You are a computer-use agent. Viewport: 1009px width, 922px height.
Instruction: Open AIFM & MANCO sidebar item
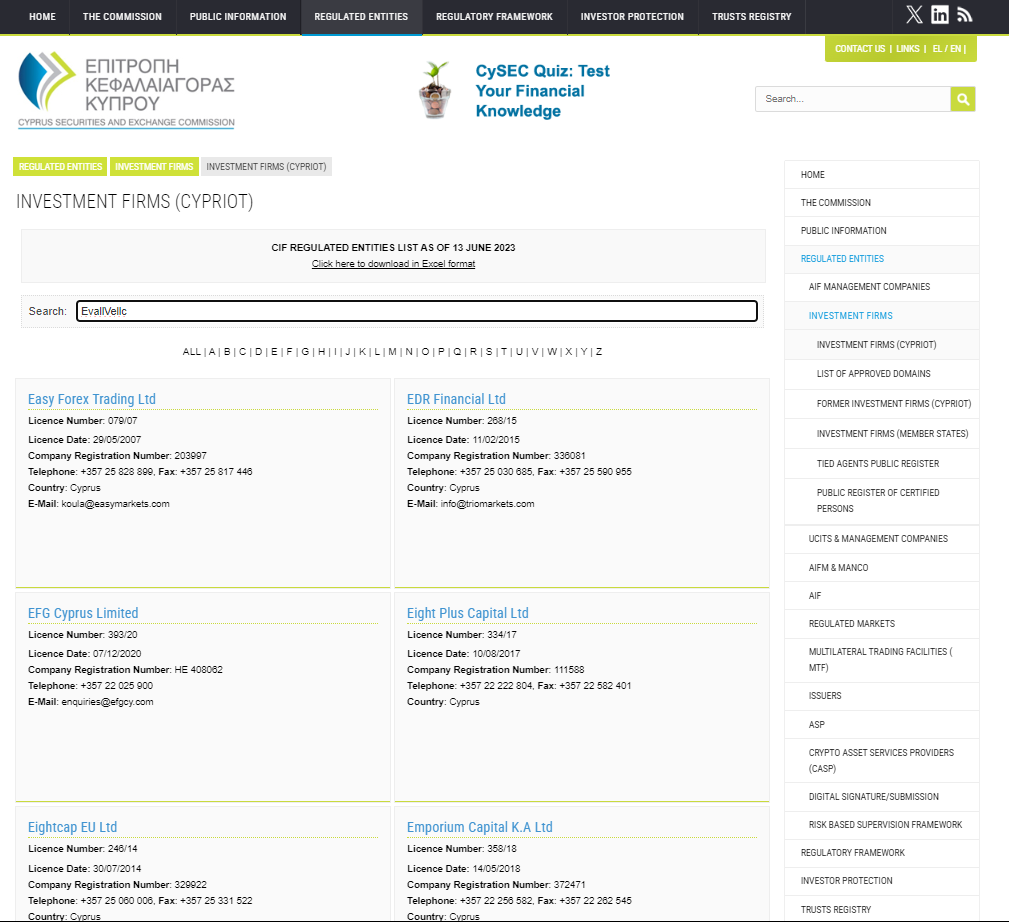[x=882, y=567]
